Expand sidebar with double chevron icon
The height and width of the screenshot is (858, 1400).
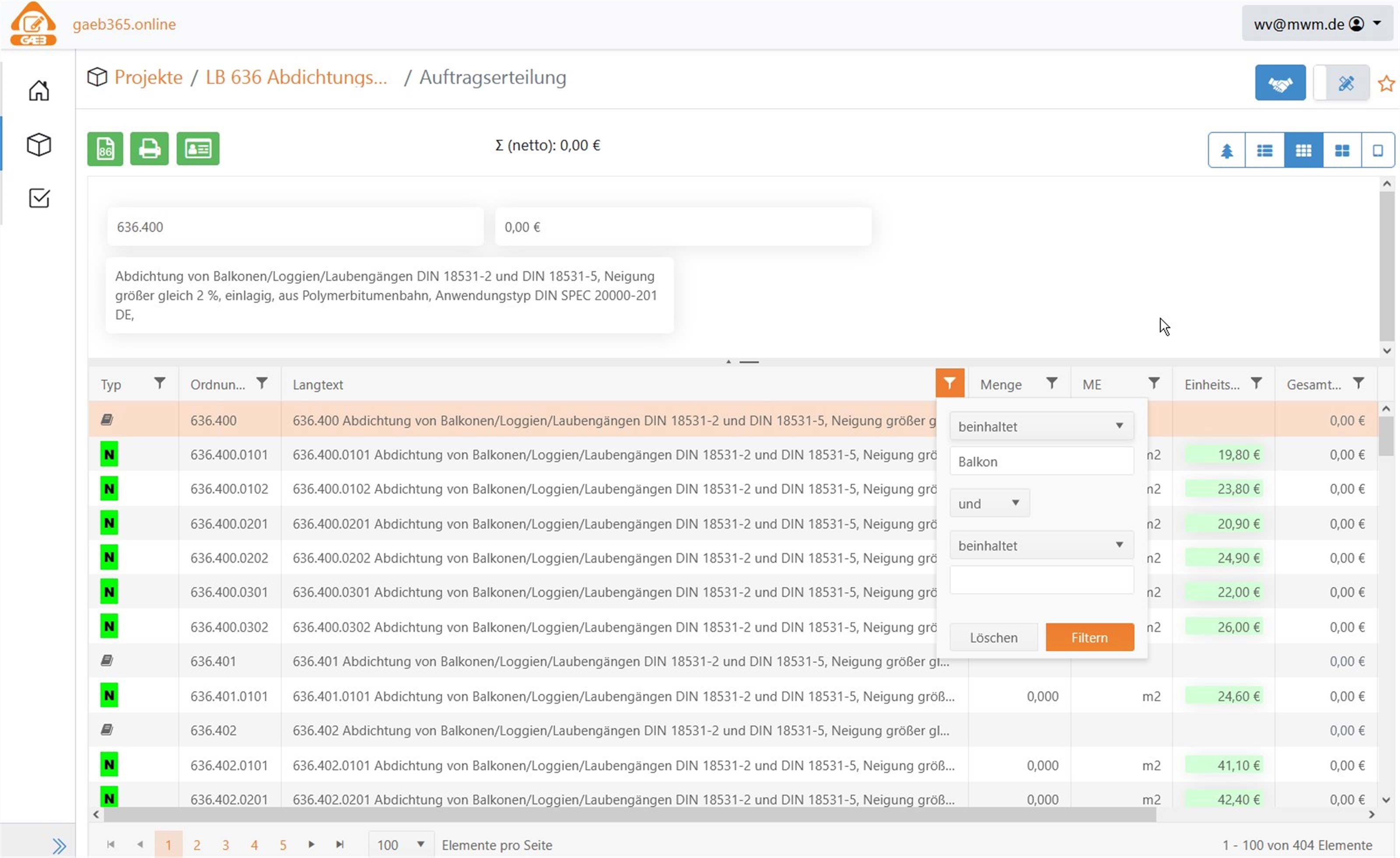[x=59, y=845]
